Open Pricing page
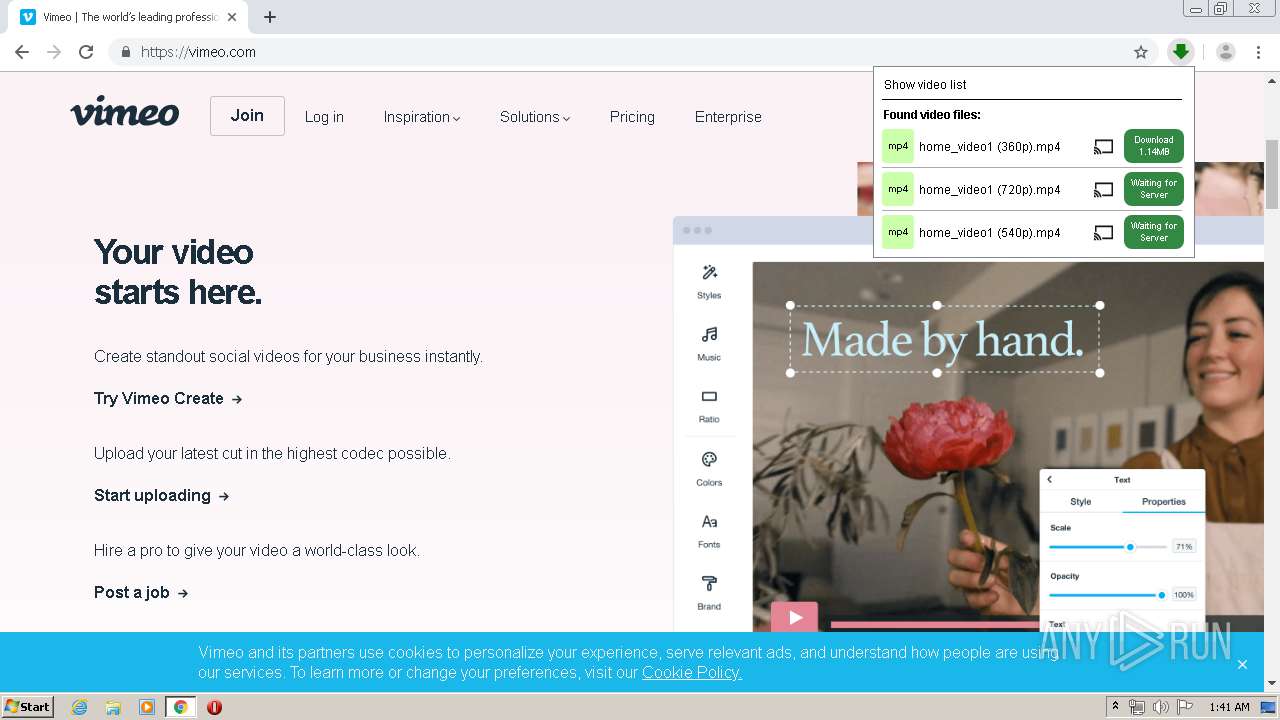 [632, 117]
